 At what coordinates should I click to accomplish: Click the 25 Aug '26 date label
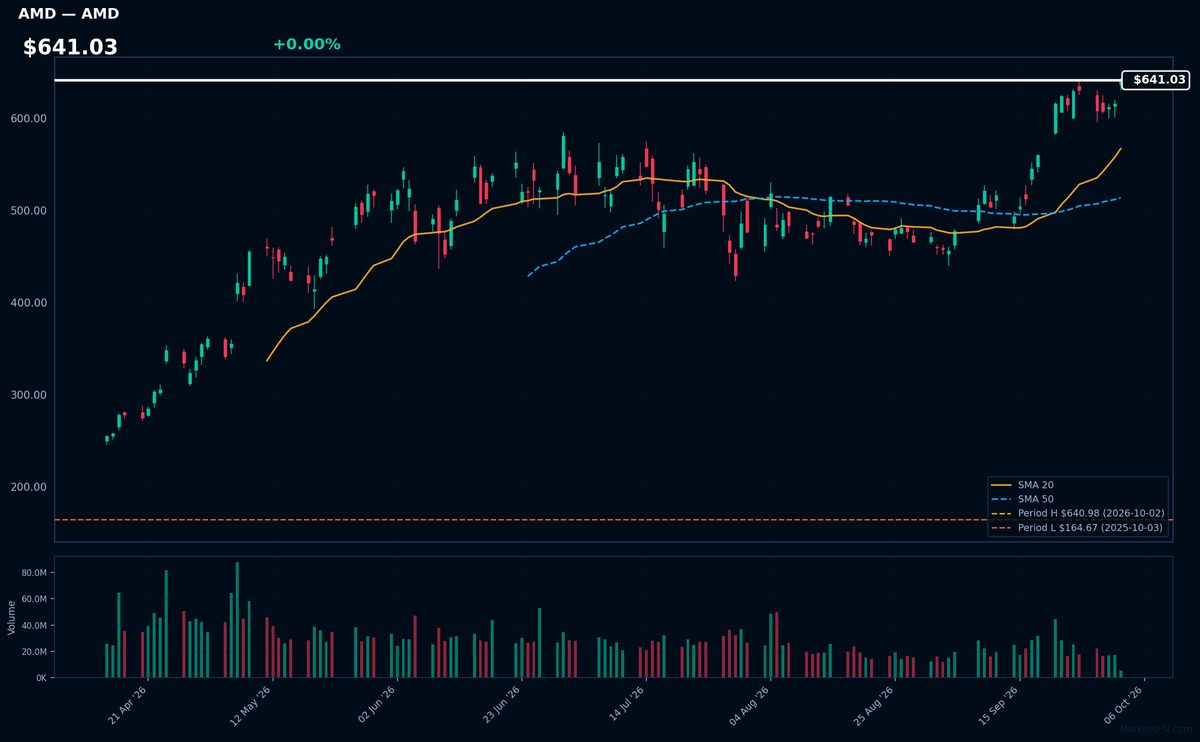pyautogui.click(x=874, y=705)
